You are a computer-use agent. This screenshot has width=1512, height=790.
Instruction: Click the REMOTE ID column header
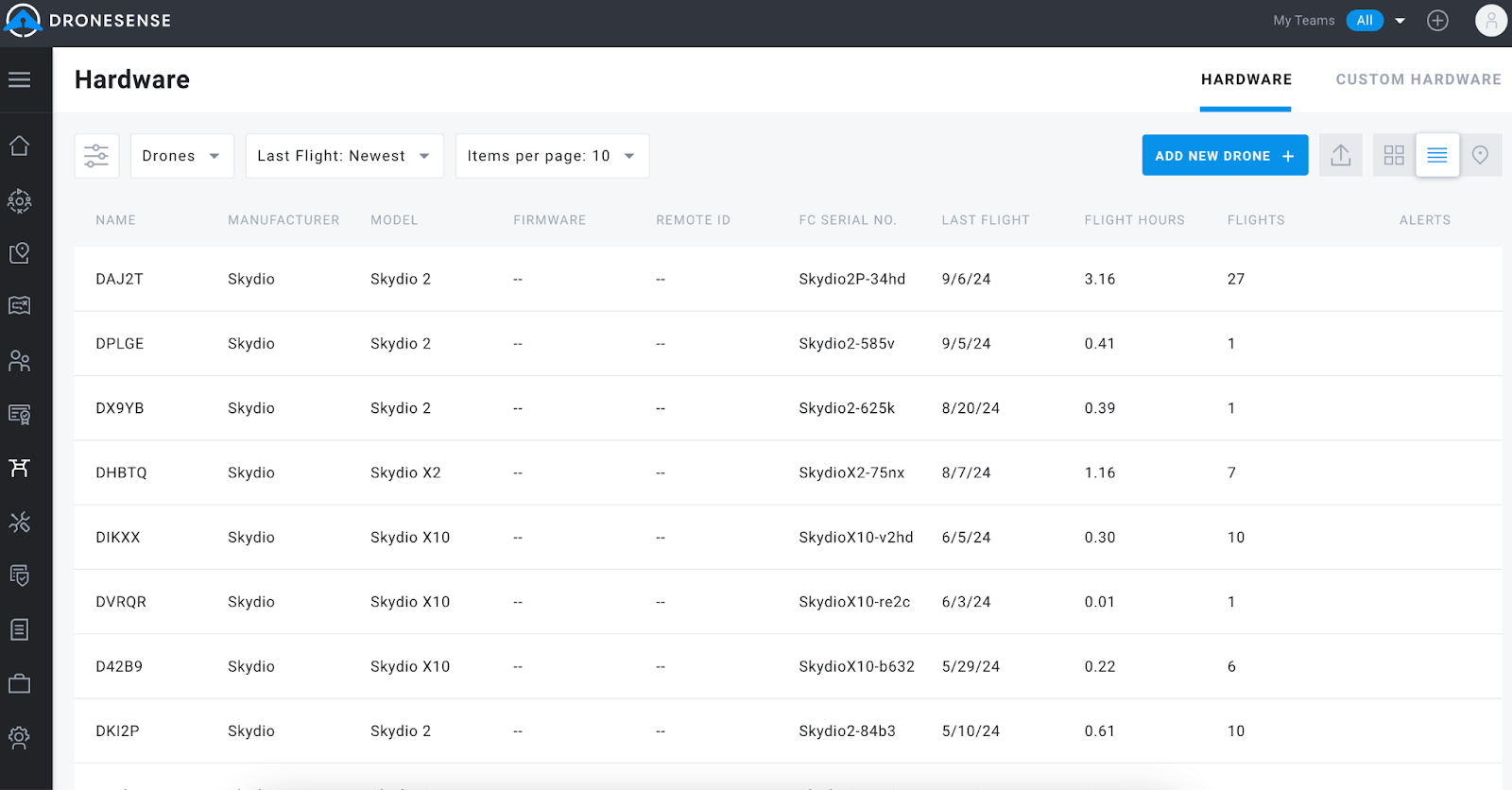693,220
